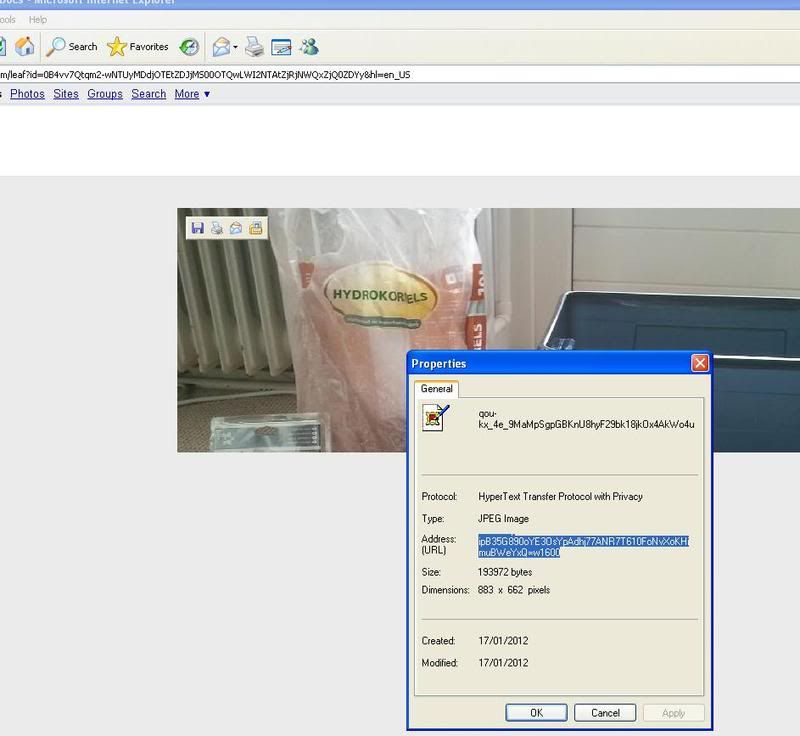The height and width of the screenshot is (736, 800).
Task: Open the Search magnifier in the toolbar
Action: pyautogui.click(x=72, y=46)
